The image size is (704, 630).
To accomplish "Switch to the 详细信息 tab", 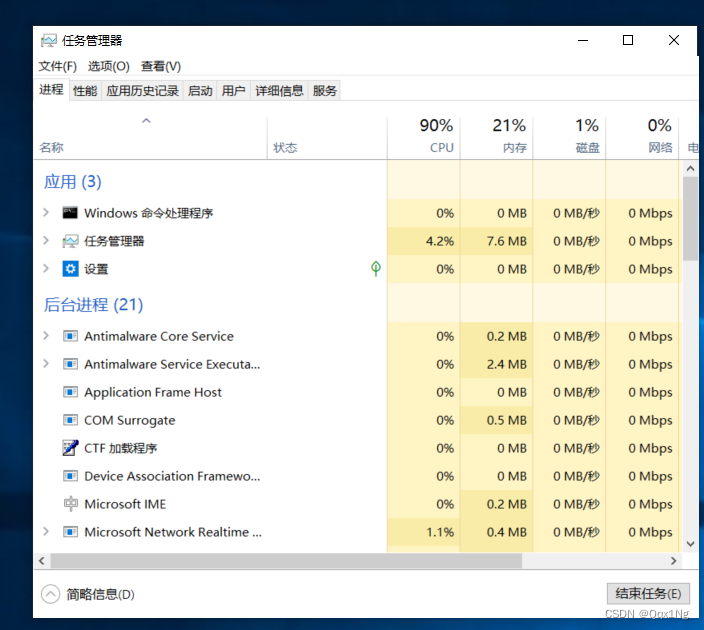I will (279, 91).
